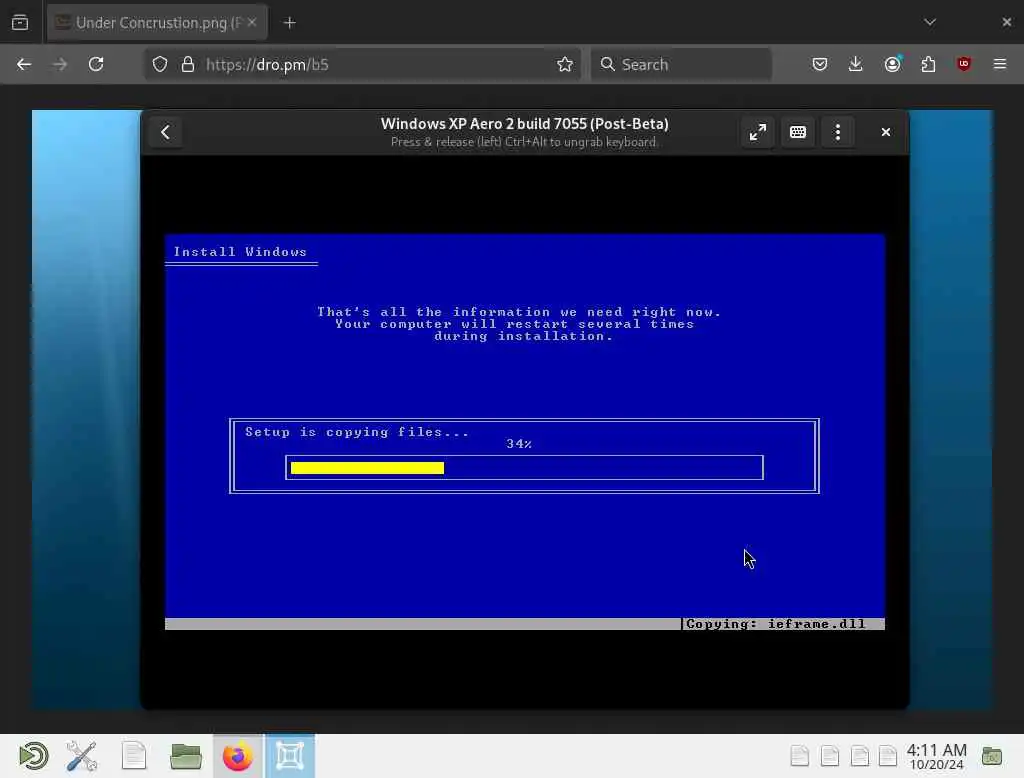Open the folder icon at tray end
Viewport: 1024px width, 778px height.
coord(991,756)
